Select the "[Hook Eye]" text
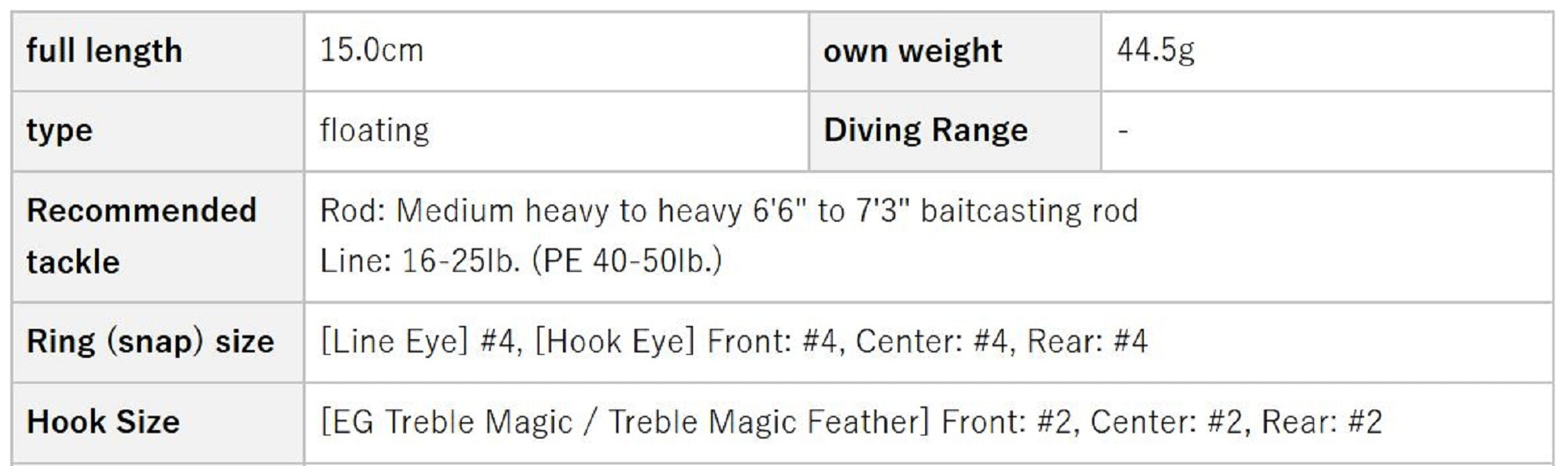Viewport: 1568px width, 466px height. point(615,342)
